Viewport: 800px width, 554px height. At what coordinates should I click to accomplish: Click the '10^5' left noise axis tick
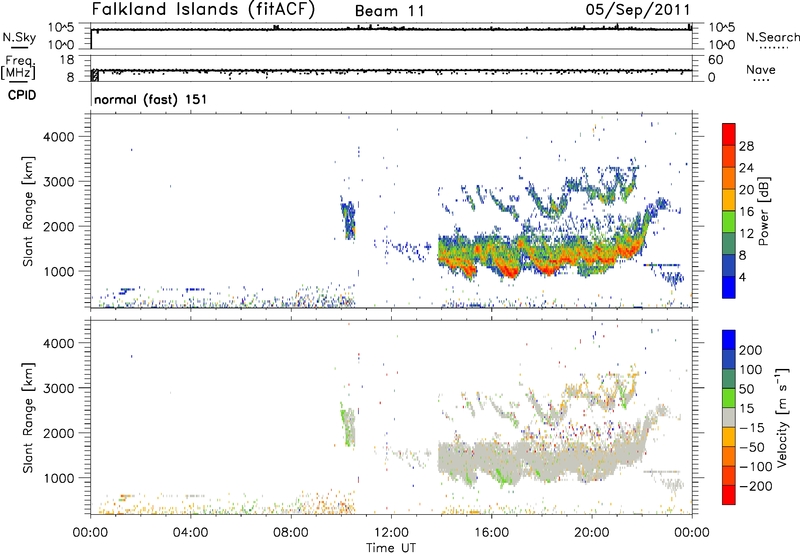[61, 27]
